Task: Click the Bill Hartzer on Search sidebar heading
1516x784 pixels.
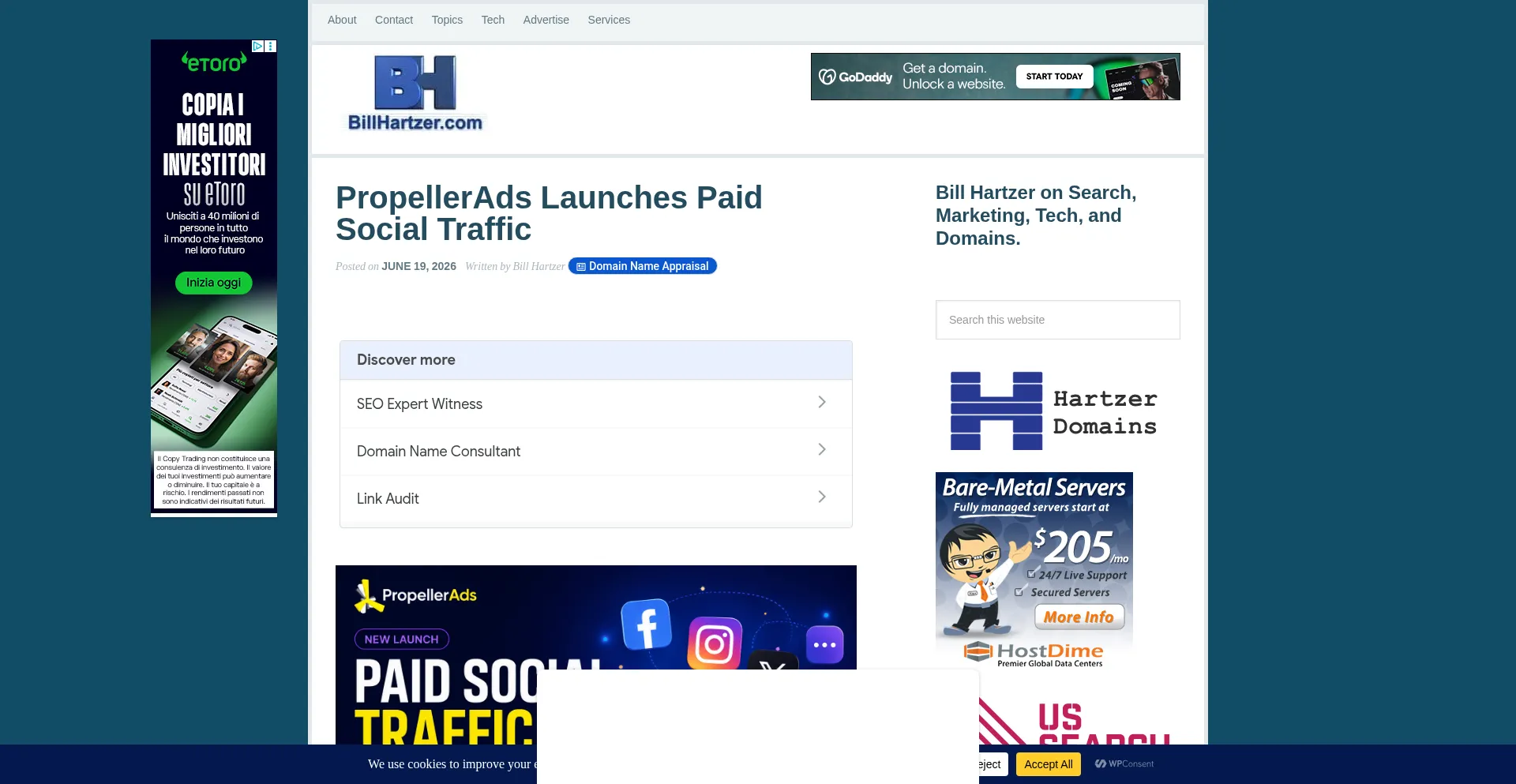Action: click(1036, 216)
